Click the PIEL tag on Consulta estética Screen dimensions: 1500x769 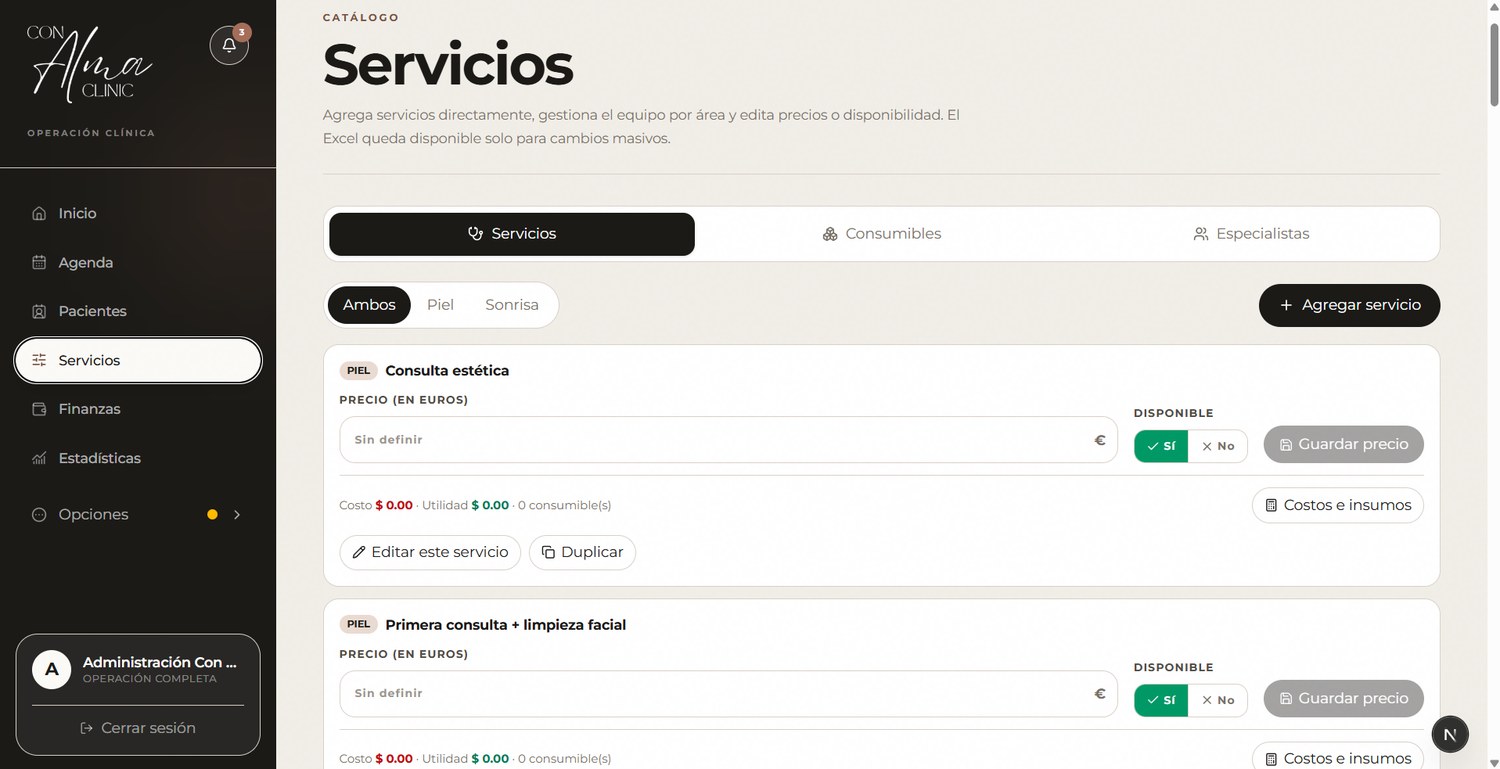click(358, 371)
